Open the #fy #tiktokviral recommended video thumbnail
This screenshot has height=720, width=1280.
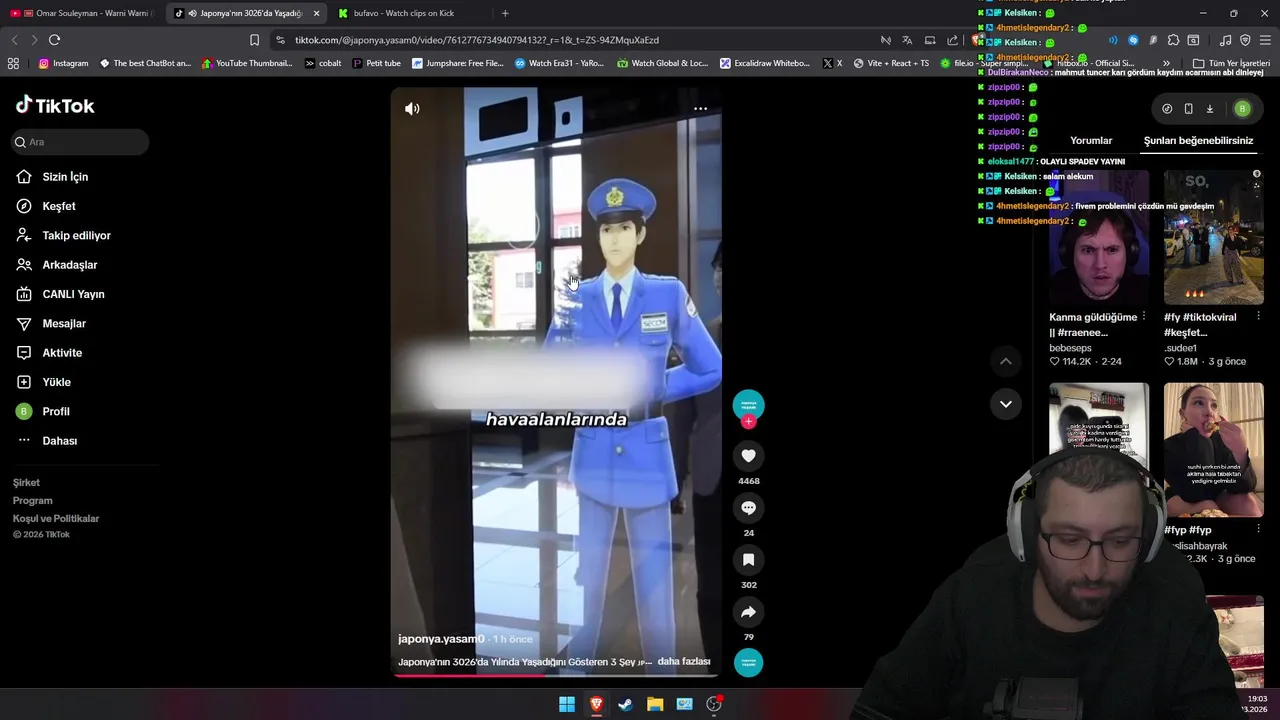coord(1214,237)
